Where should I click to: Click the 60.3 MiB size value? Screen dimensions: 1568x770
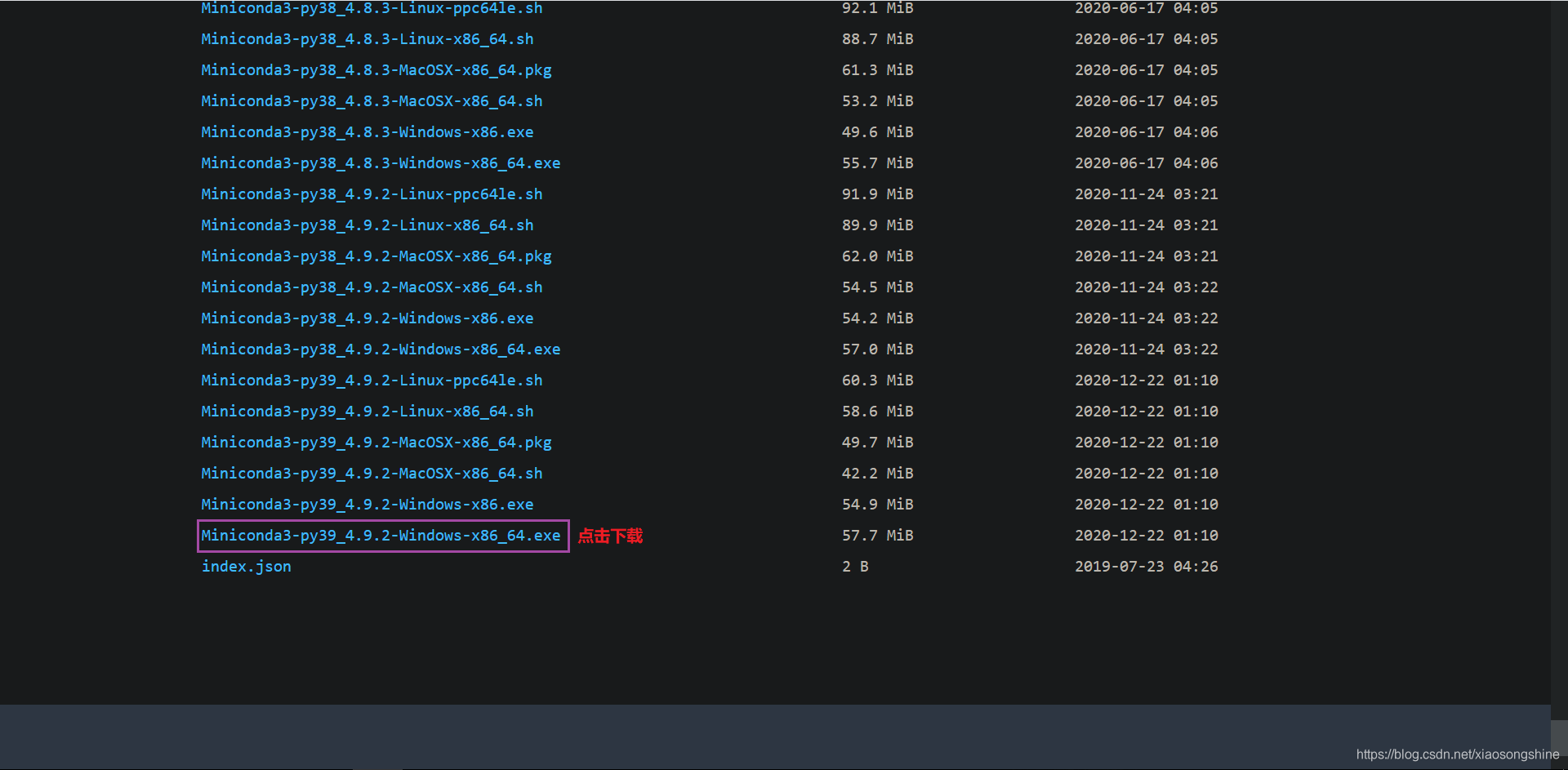click(x=878, y=381)
